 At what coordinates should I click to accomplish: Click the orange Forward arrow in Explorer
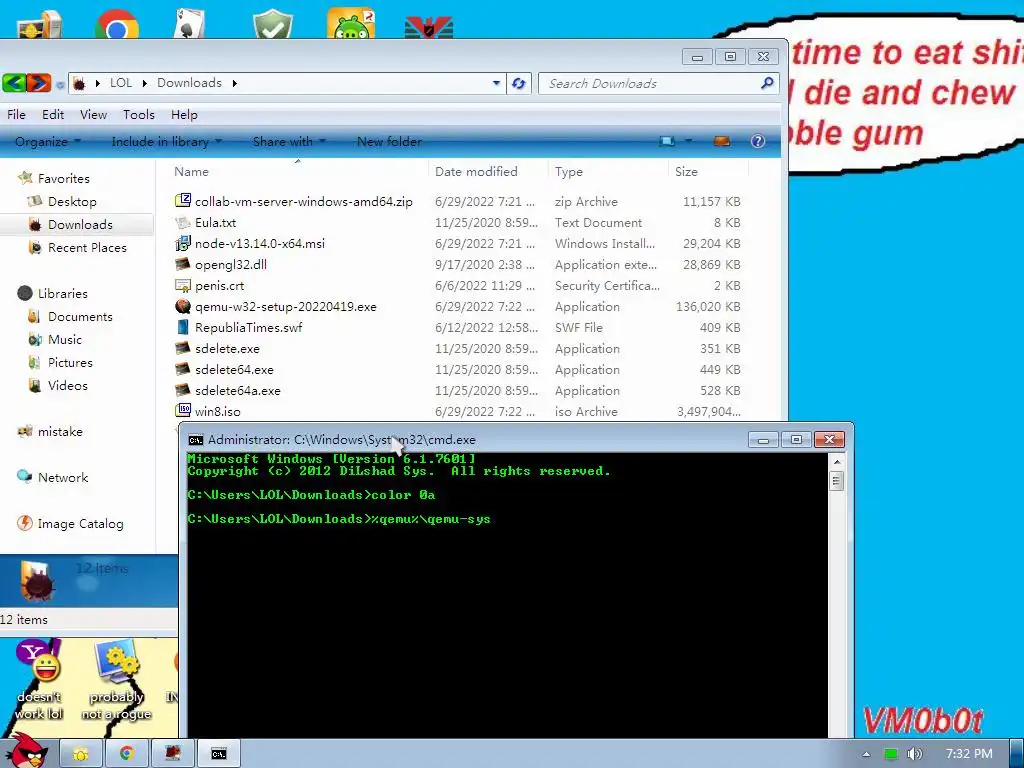coord(39,83)
